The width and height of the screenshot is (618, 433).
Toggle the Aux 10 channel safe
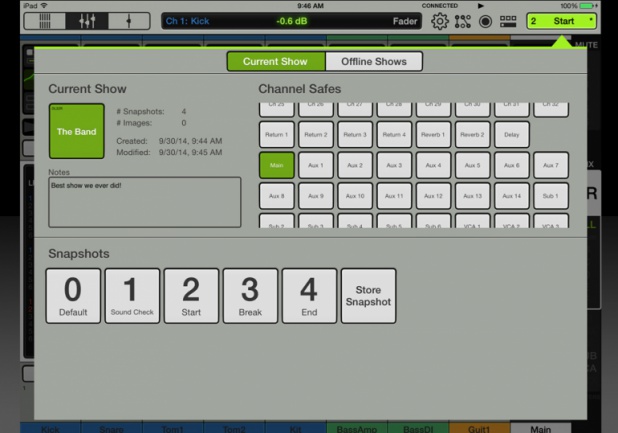pos(355,196)
